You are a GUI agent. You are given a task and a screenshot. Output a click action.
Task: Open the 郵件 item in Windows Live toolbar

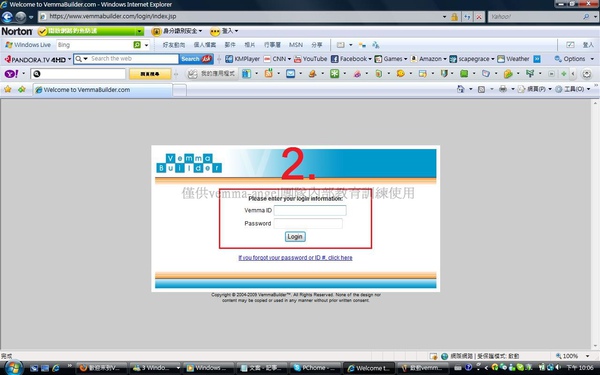(x=230, y=45)
